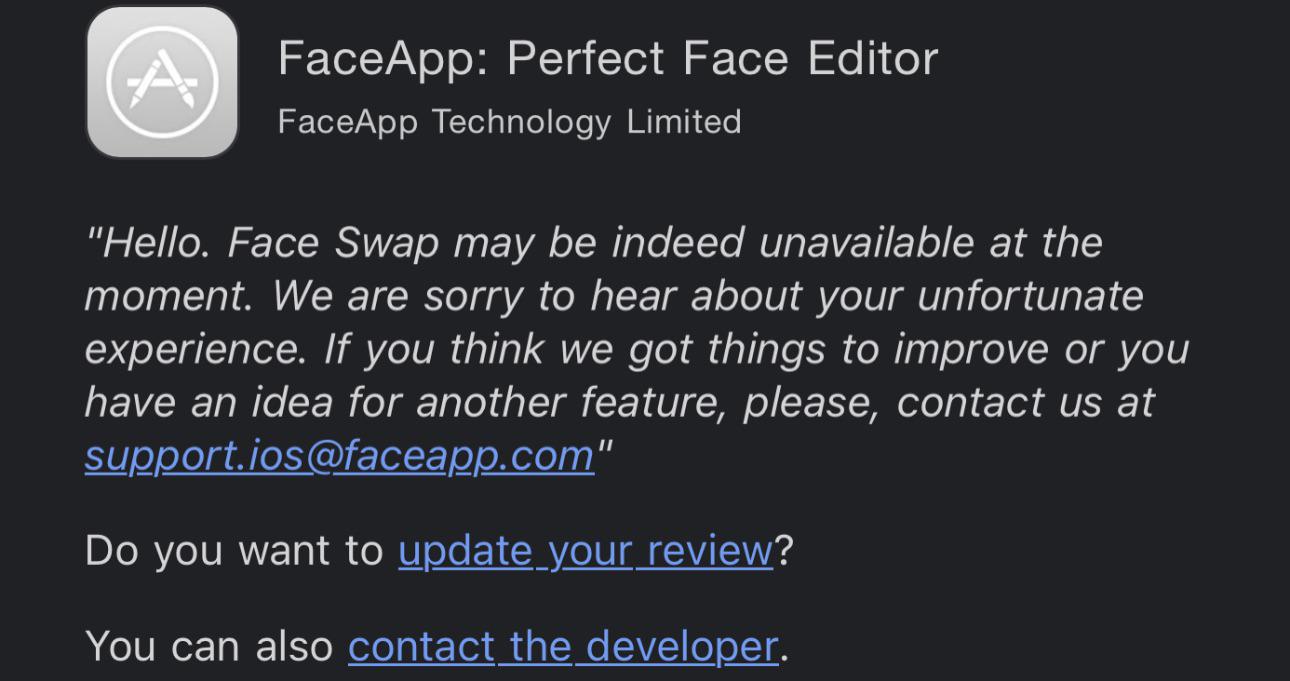Image resolution: width=1290 pixels, height=681 pixels.
Task: Tap the App Store placeholder app icon
Action: (x=162, y=82)
